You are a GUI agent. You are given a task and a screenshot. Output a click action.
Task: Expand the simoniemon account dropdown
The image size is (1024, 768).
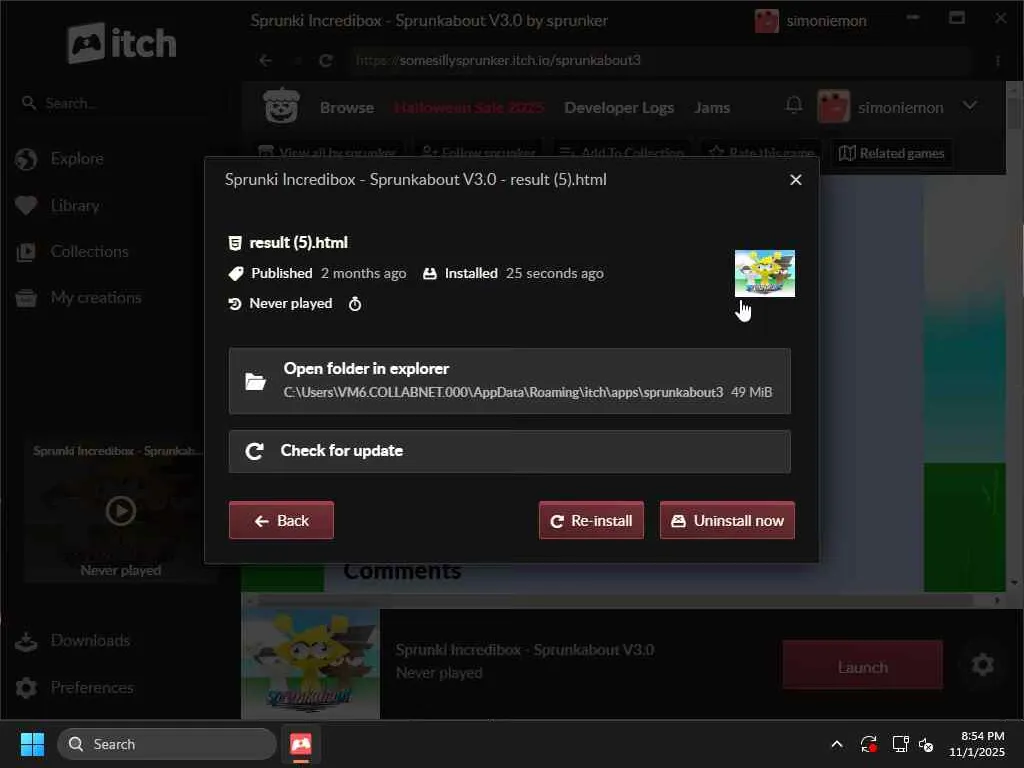tap(970, 105)
